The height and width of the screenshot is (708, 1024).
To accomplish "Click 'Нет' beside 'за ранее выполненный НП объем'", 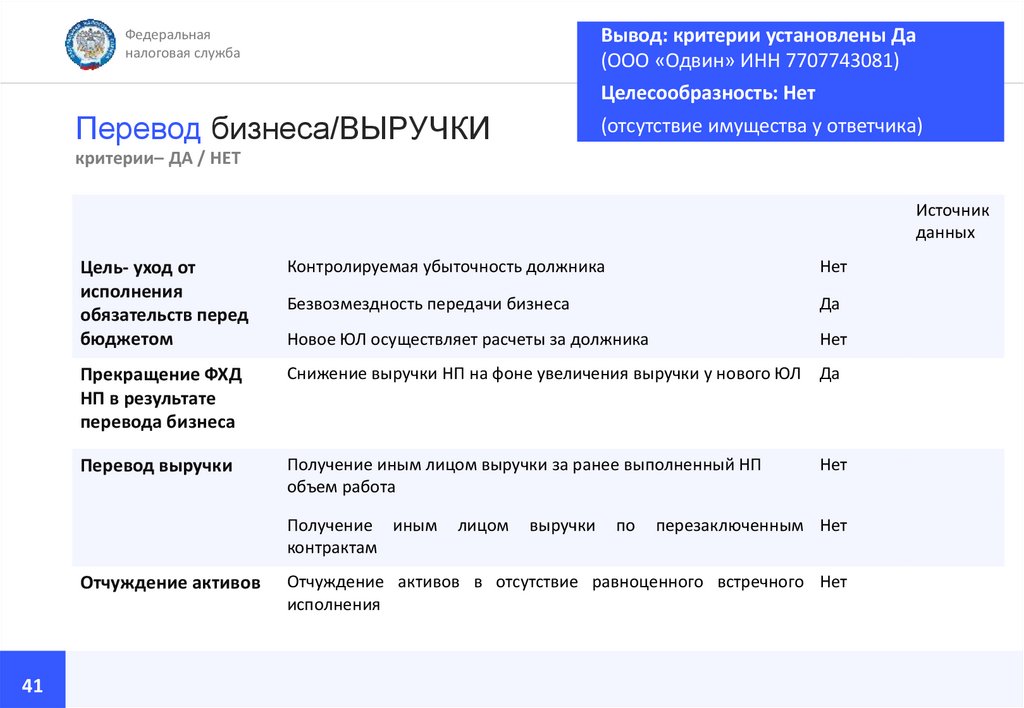I will (x=833, y=465).
